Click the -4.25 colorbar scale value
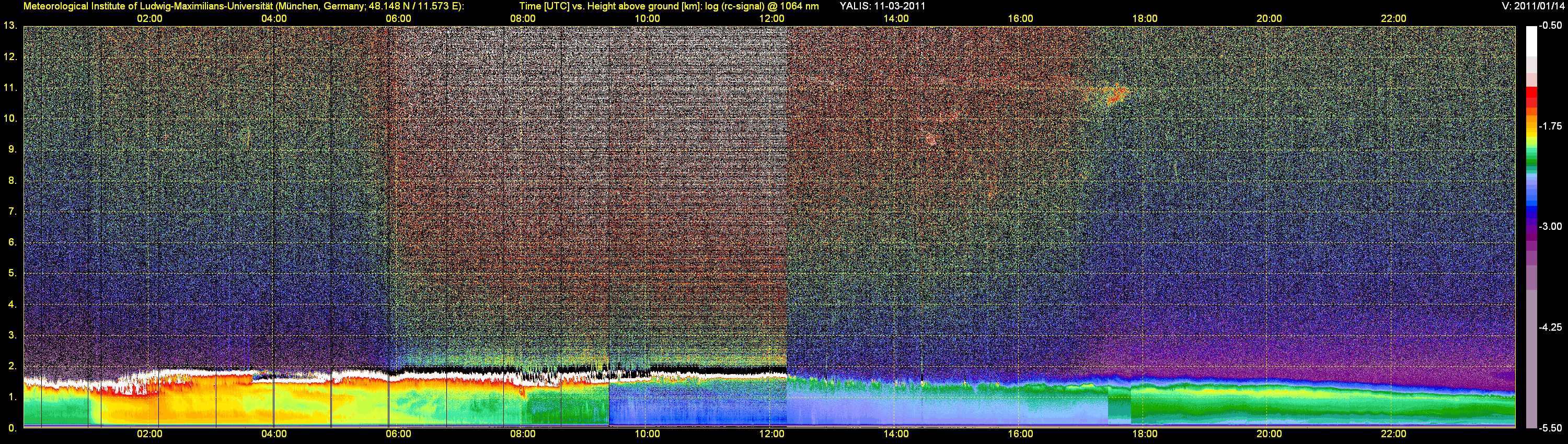1568x444 pixels. (x=1550, y=327)
